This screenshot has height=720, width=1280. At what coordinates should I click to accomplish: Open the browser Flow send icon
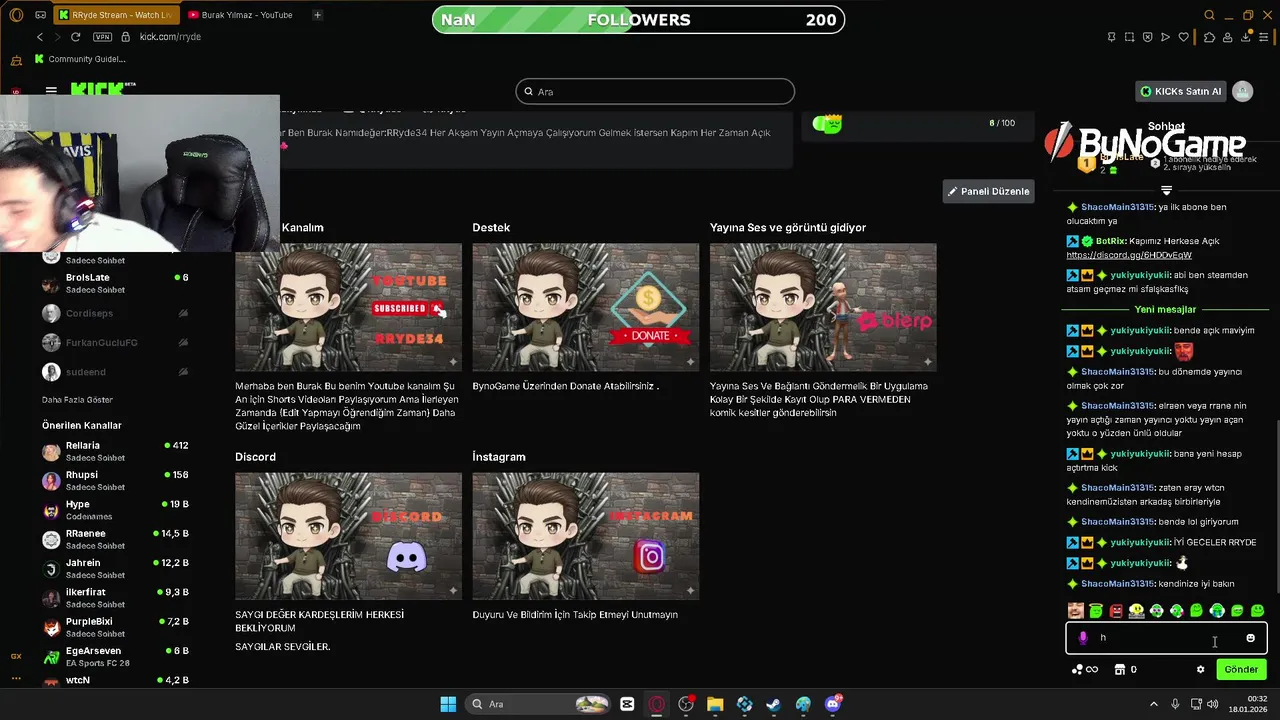(x=1165, y=37)
